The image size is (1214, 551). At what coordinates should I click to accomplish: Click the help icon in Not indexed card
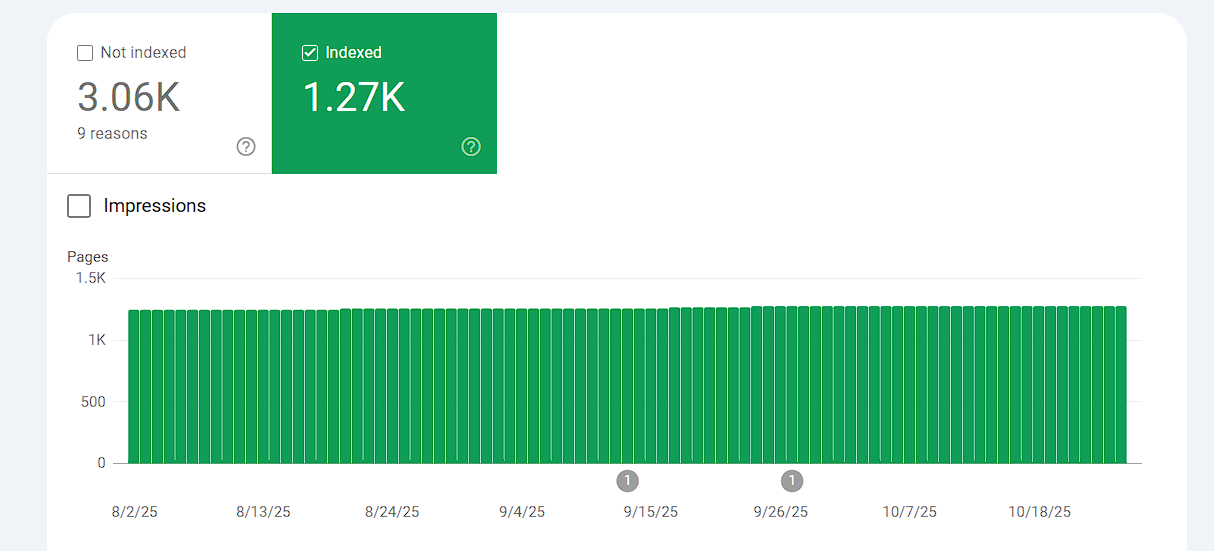246,147
